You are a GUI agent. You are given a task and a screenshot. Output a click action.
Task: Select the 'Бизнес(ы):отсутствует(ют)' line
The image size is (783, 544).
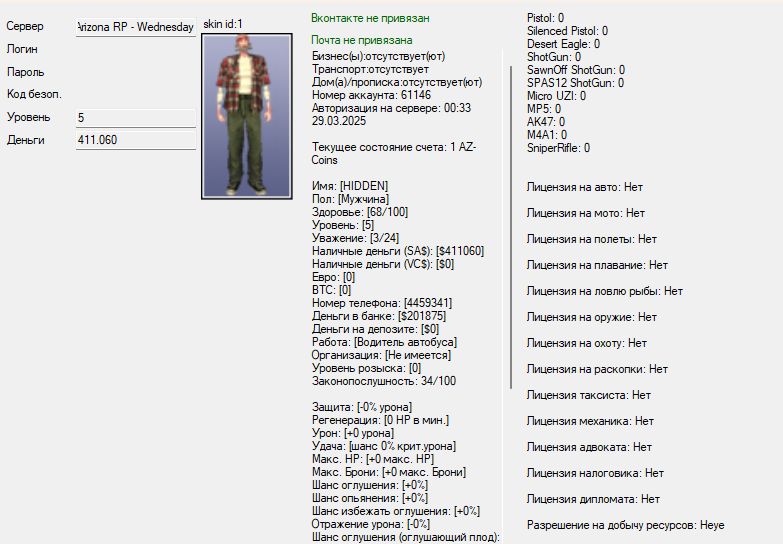click(x=378, y=56)
